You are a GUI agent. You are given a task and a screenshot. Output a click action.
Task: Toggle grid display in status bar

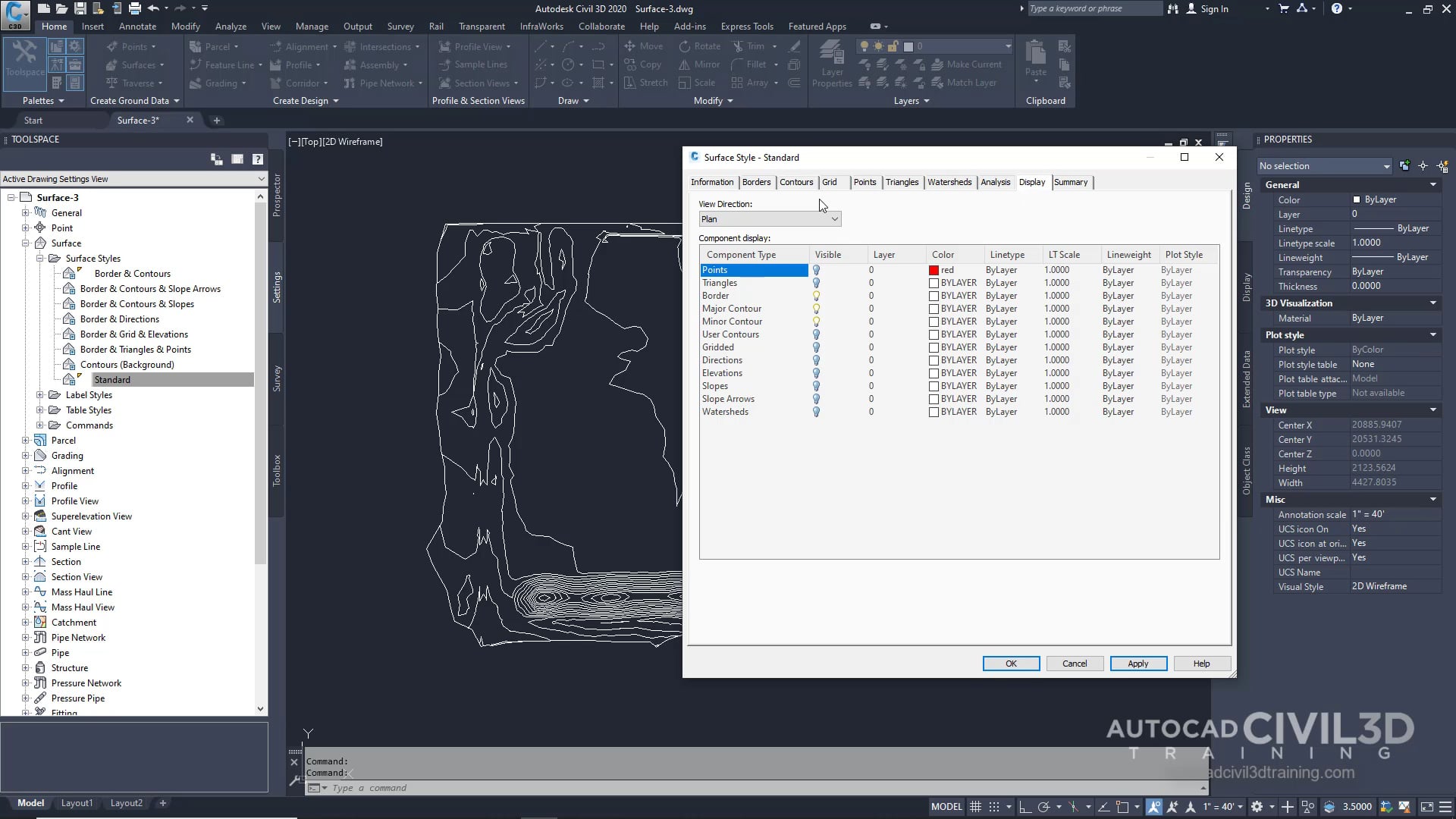pos(975,807)
